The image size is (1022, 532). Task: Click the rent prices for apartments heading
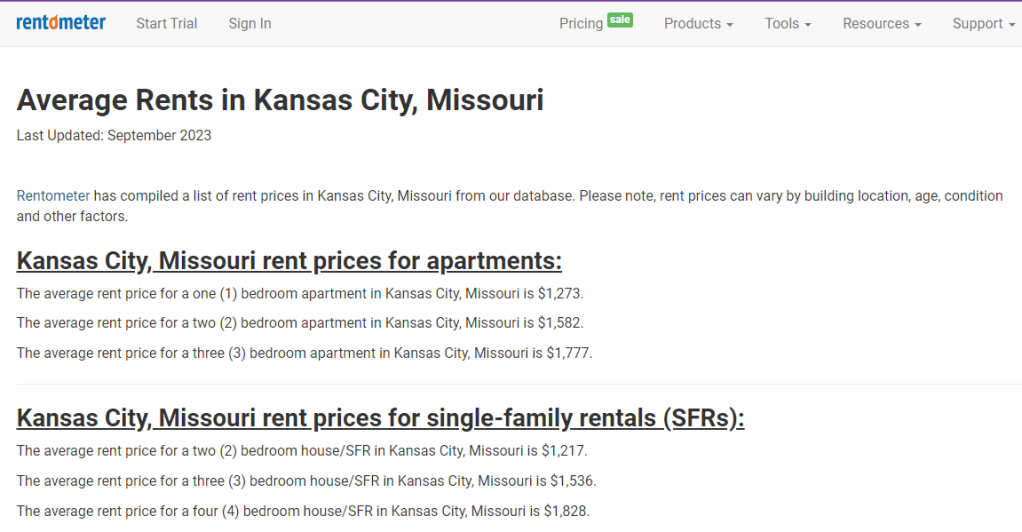(x=289, y=261)
